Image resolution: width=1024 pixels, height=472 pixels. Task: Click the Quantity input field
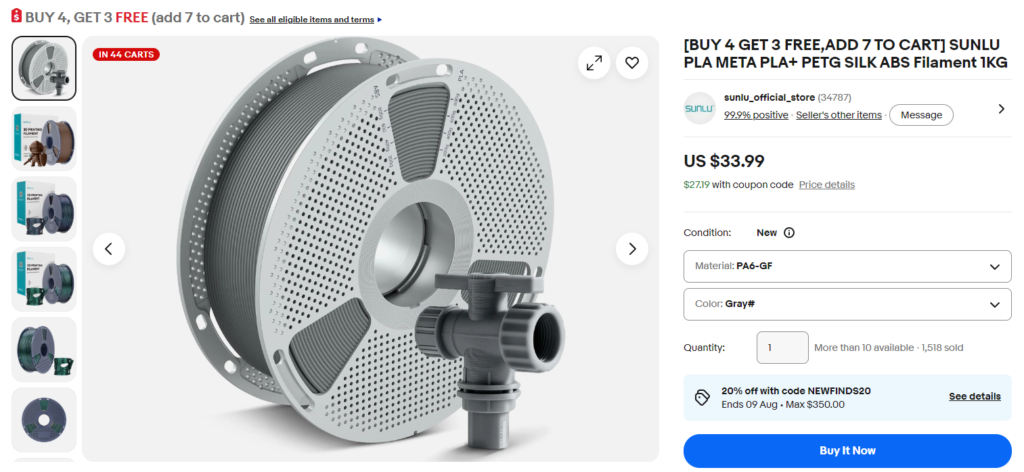tap(782, 347)
